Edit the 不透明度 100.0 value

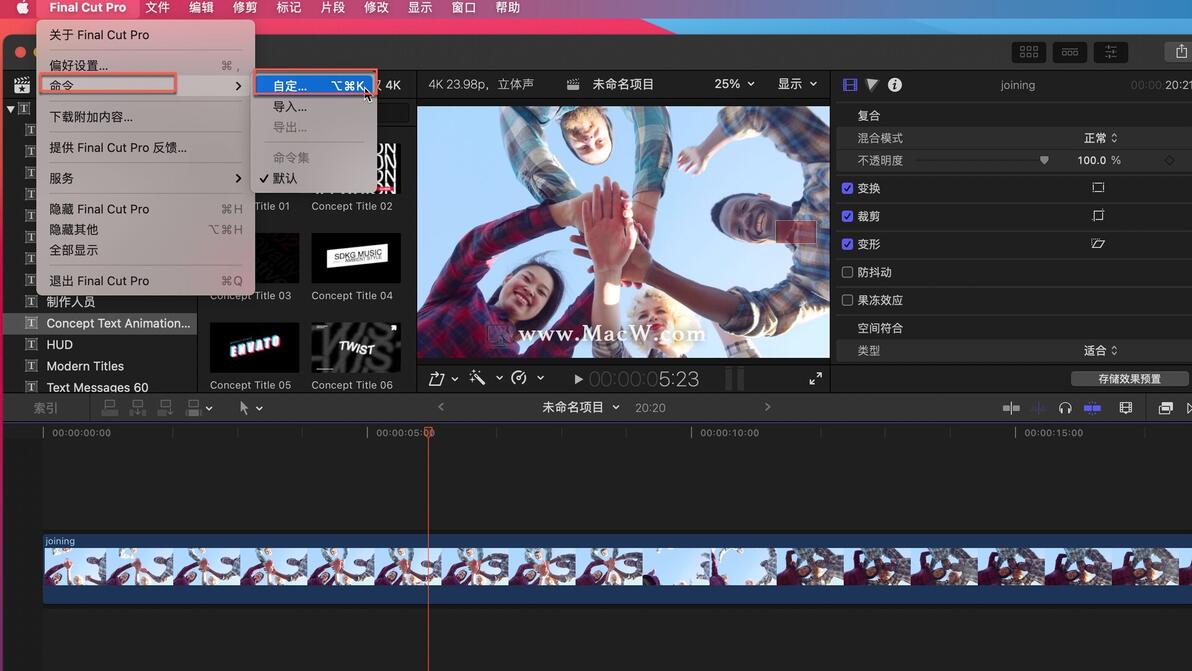[x=1092, y=160]
